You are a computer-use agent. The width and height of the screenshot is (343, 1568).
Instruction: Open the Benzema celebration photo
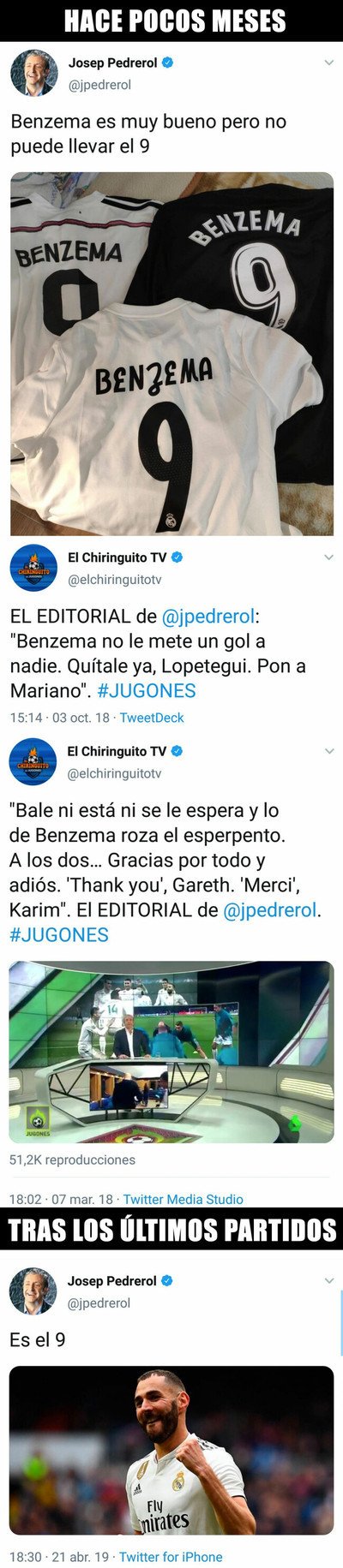coord(171,1450)
